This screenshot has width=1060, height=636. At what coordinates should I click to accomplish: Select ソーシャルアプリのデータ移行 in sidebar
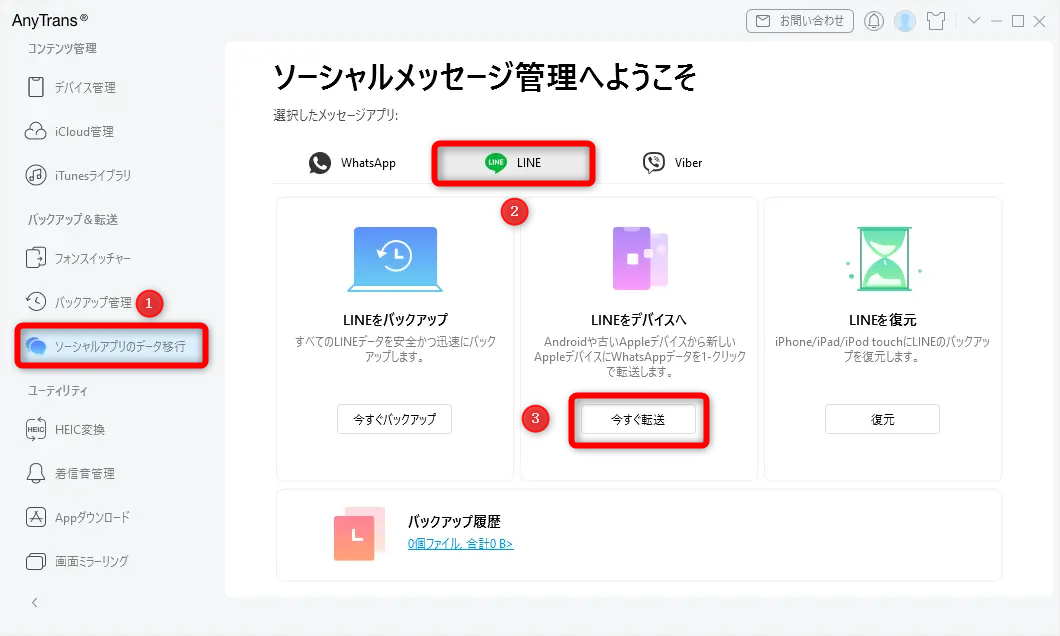tap(112, 346)
